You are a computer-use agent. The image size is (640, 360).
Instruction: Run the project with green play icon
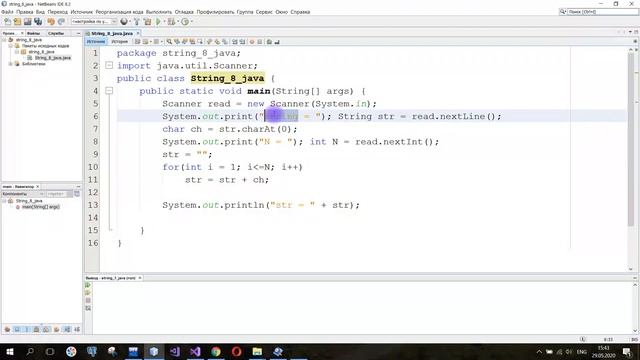(158, 22)
